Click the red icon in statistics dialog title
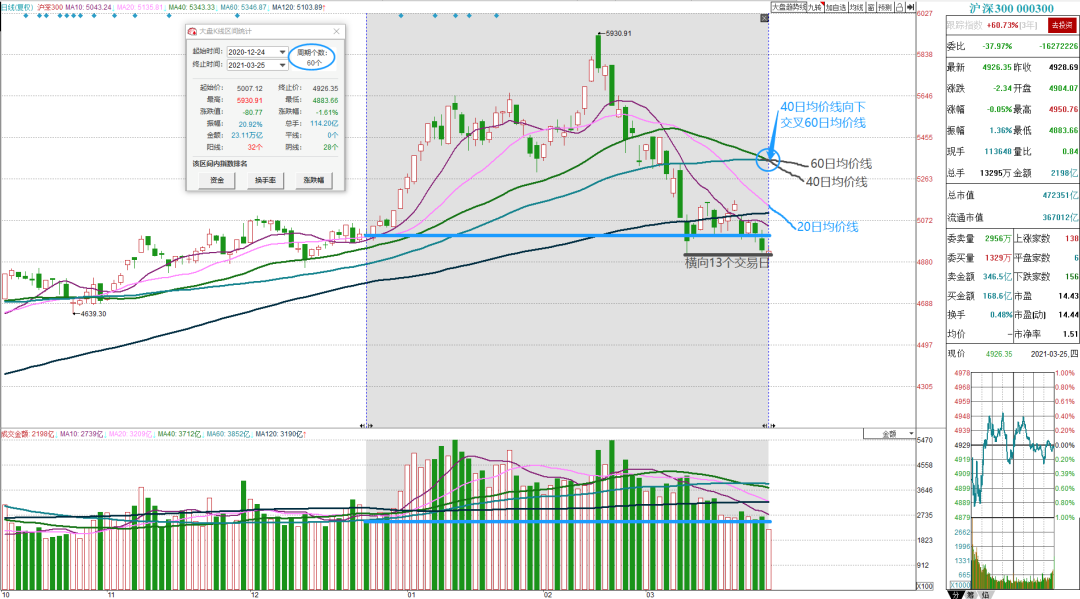The height and width of the screenshot is (599, 1080). pyautogui.click(x=192, y=31)
